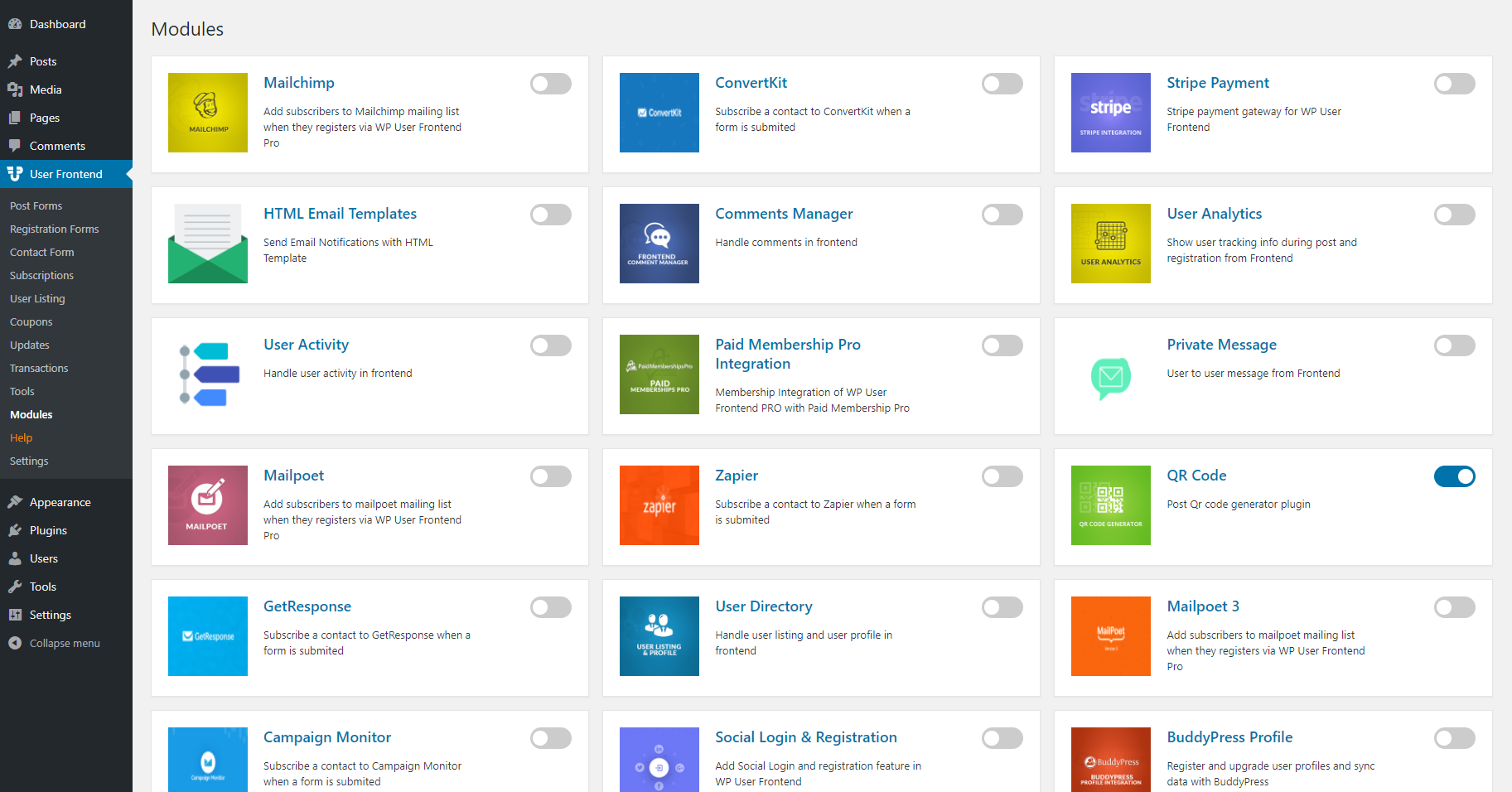Click the Paid Memberships Pro icon
The image size is (1512, 792).
(659, 374)
